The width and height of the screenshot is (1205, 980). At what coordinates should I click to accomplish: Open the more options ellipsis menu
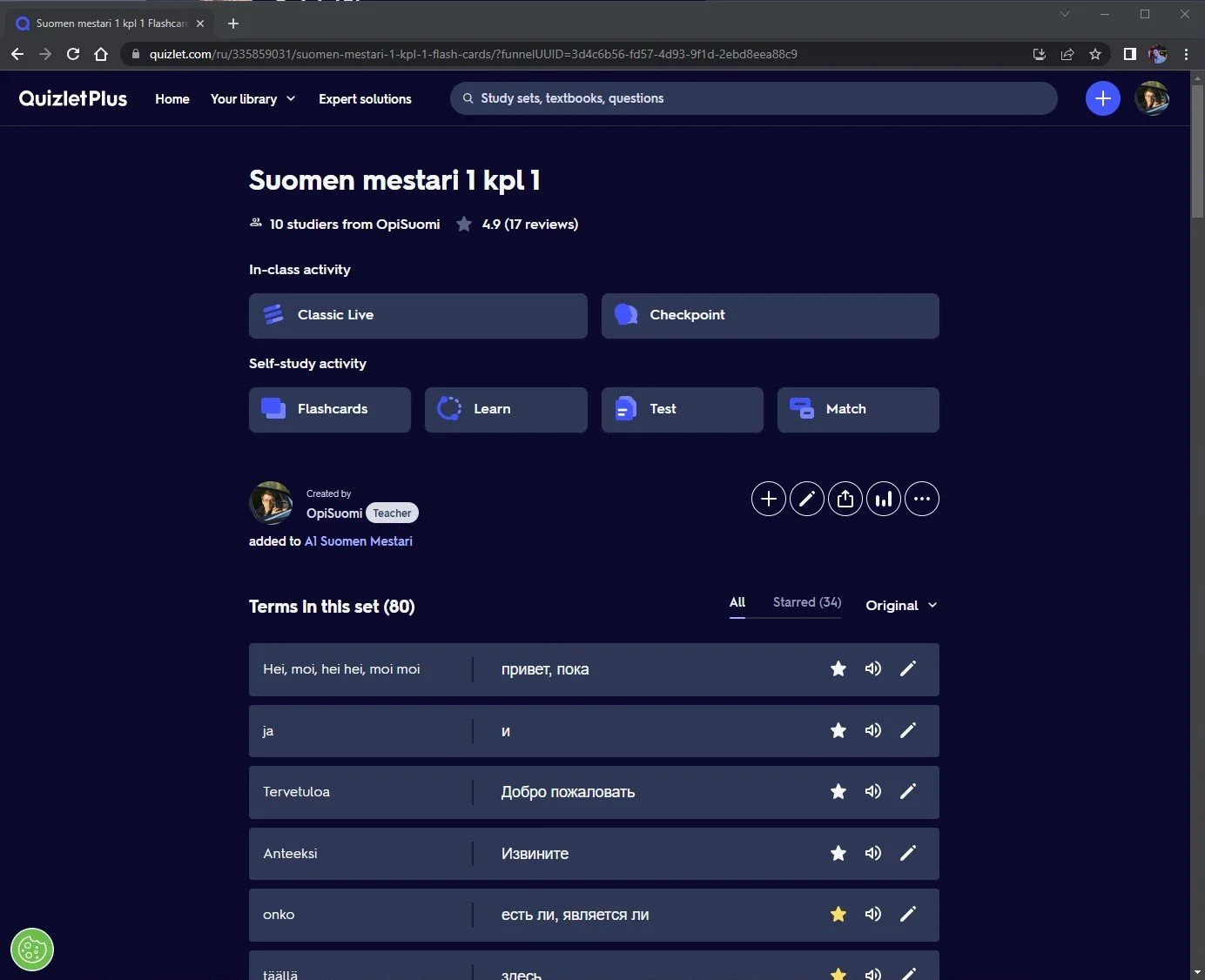(921, 499)
